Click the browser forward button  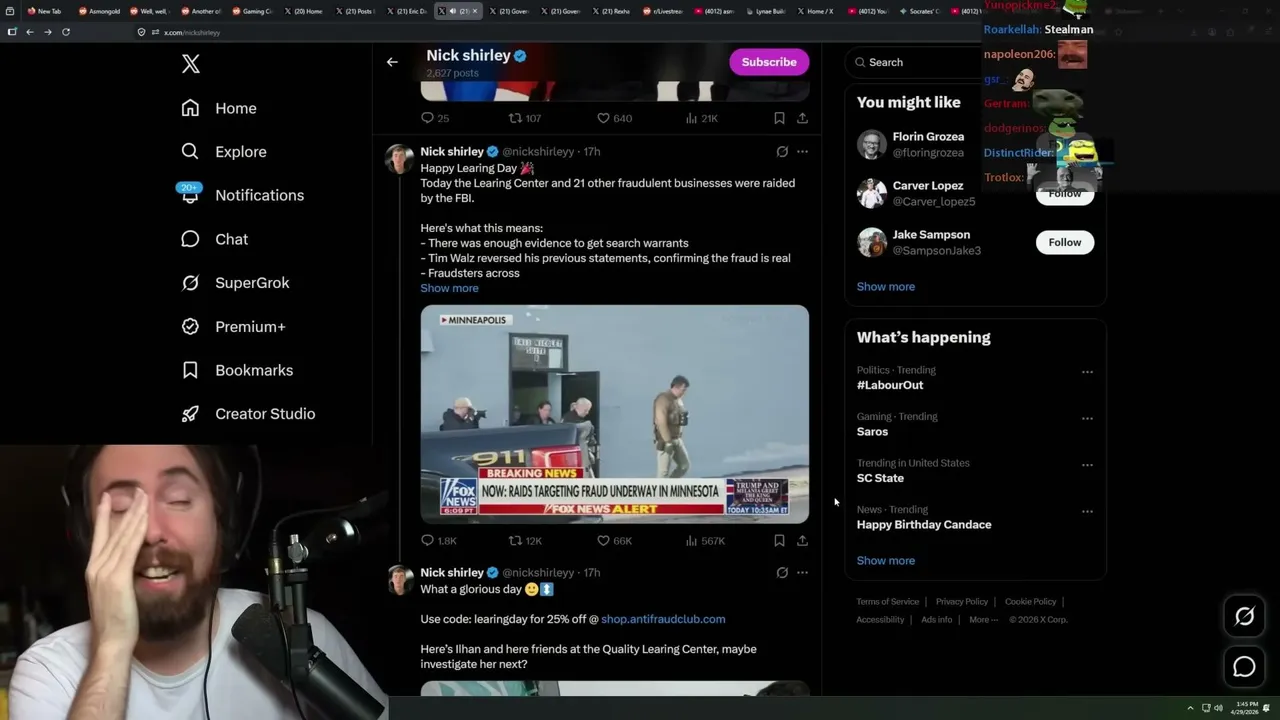(47, 32)
